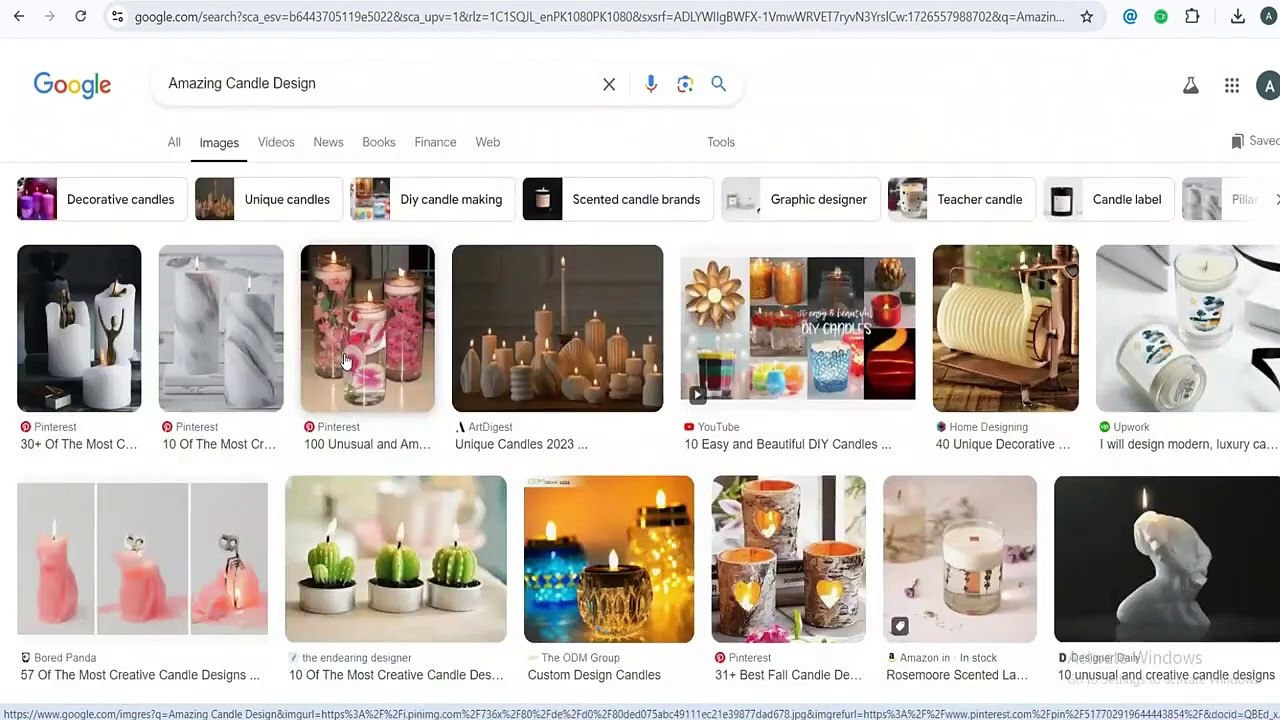Open the Home Designing coil candle image

point(1005,328)
